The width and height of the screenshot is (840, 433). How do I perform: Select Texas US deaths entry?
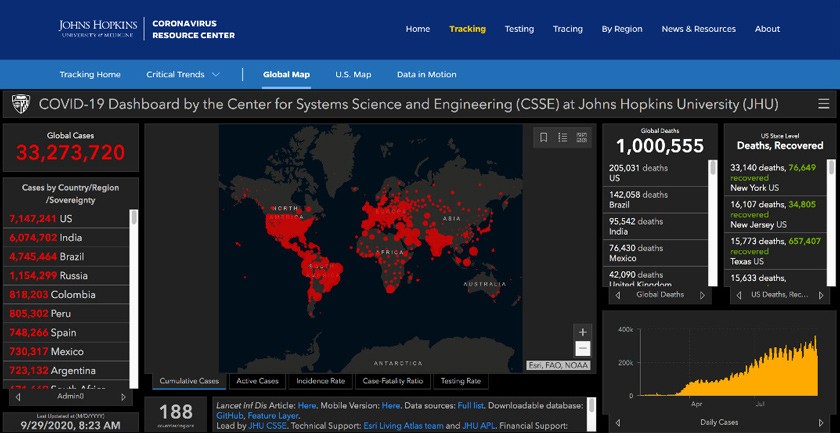pyautogui.click(x=776, y=251)
